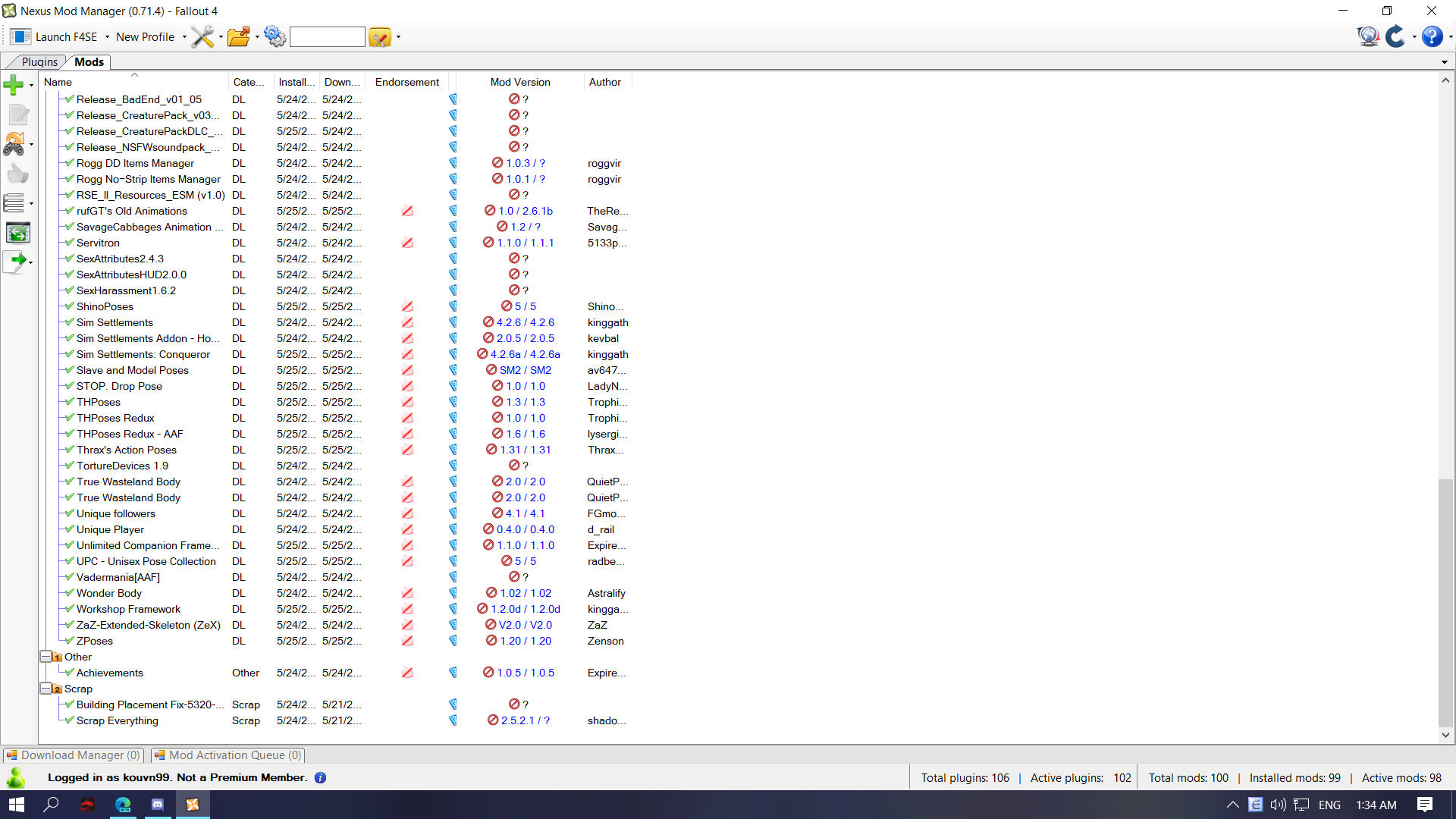Toggle the checkmark for Achievements mod
The height and width of the screenshot is (819, 1456).
69,673
